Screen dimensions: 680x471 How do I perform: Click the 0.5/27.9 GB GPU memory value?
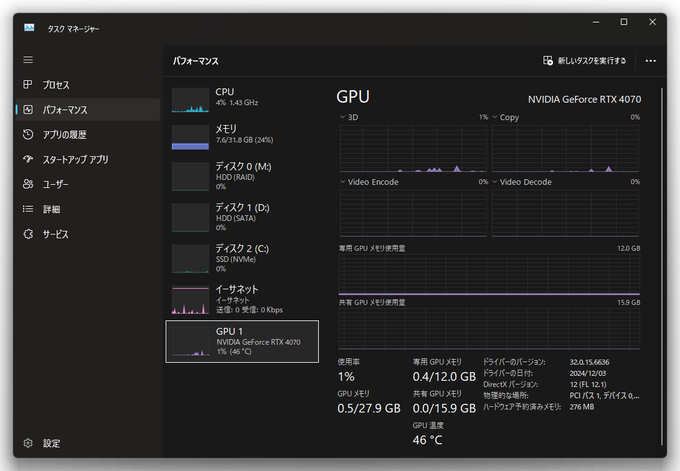point(369,408)
